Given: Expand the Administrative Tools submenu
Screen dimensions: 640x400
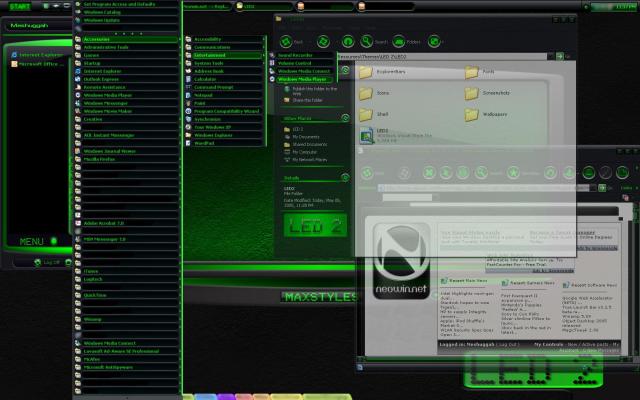Looking at the screenshot, I should [127, 47].
